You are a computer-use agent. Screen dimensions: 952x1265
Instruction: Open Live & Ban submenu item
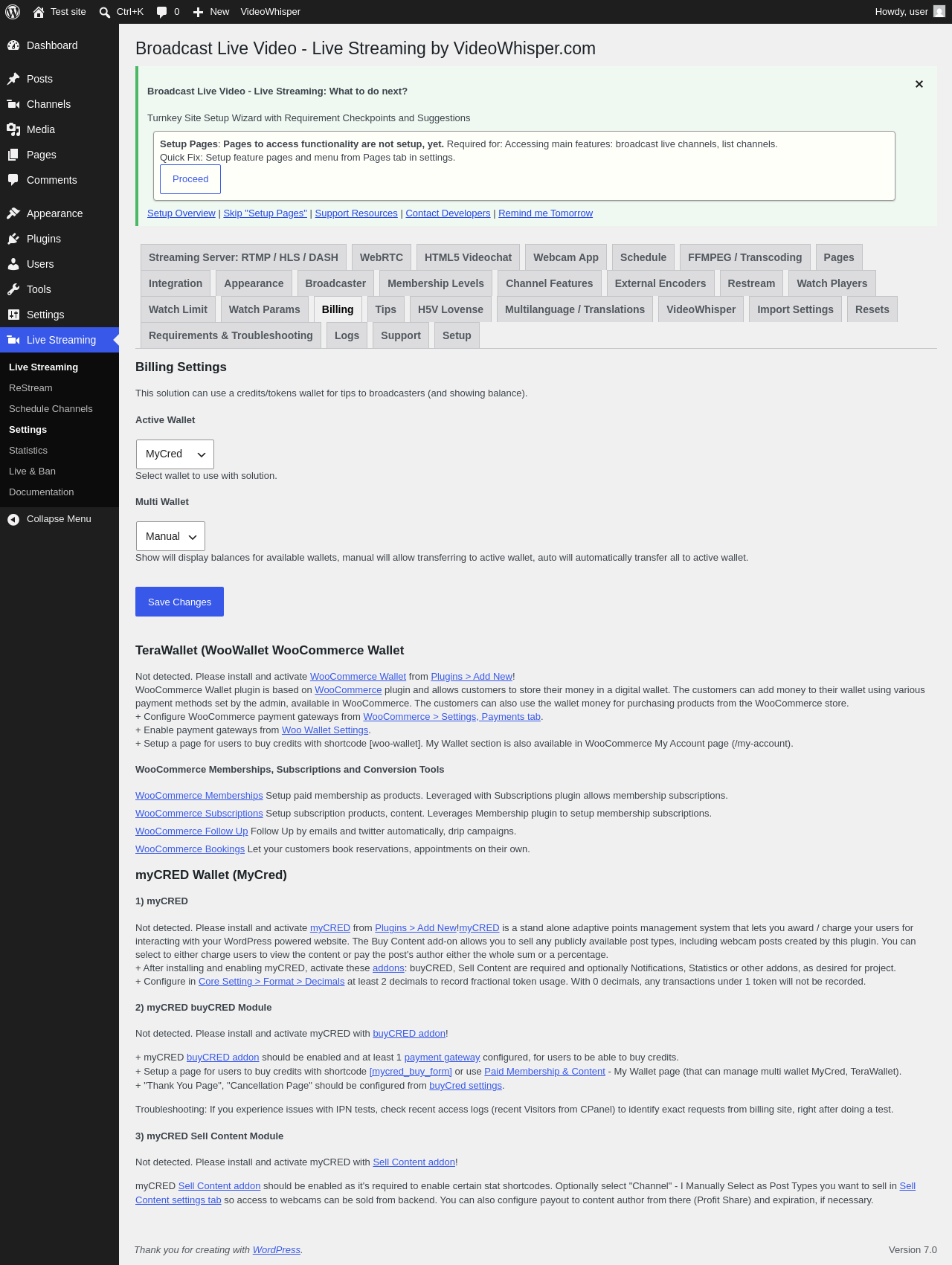[x=32, y=471]
